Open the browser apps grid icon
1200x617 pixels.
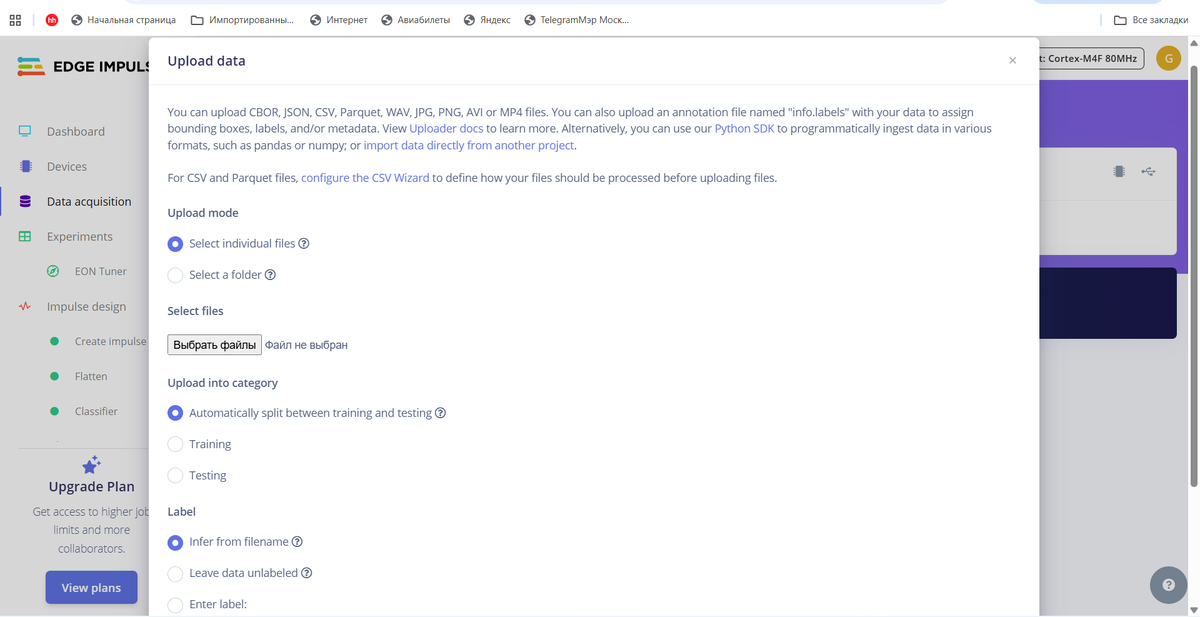point(16,19)
